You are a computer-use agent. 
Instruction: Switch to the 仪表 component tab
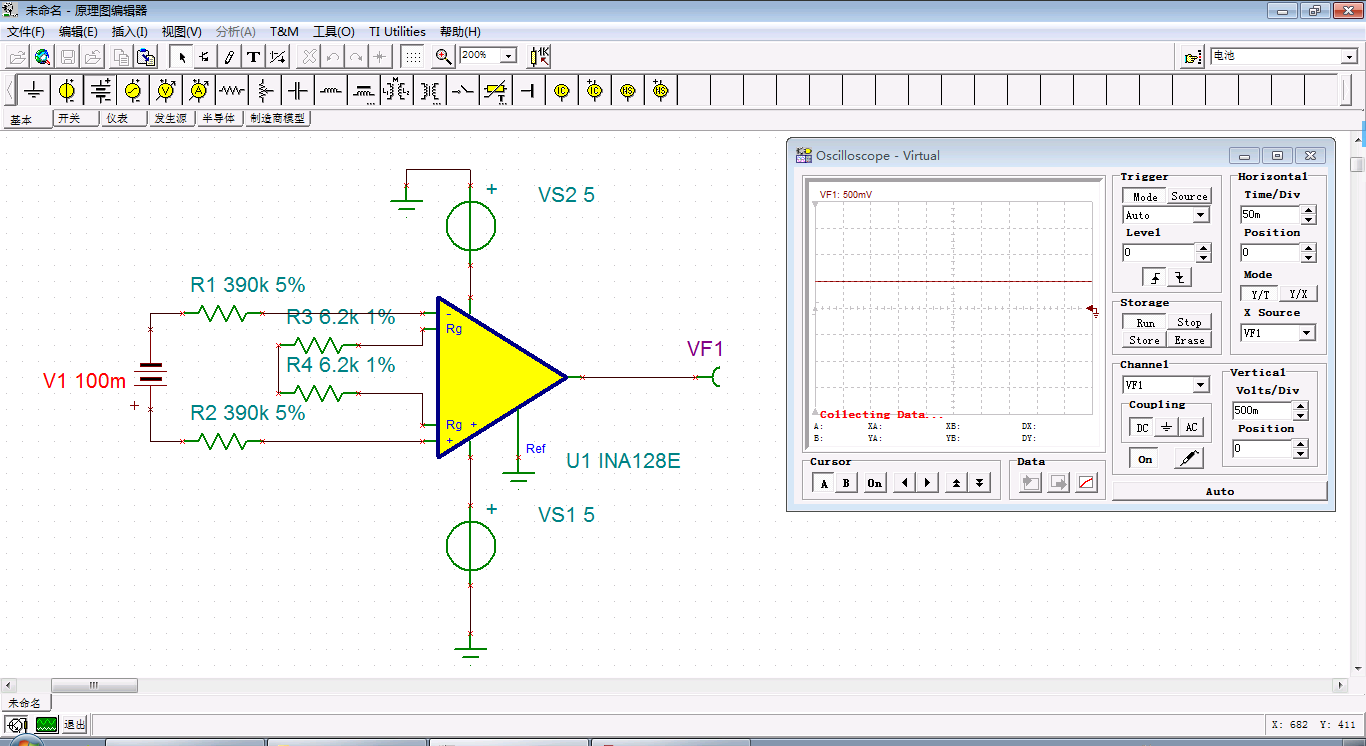click(123, 118)
